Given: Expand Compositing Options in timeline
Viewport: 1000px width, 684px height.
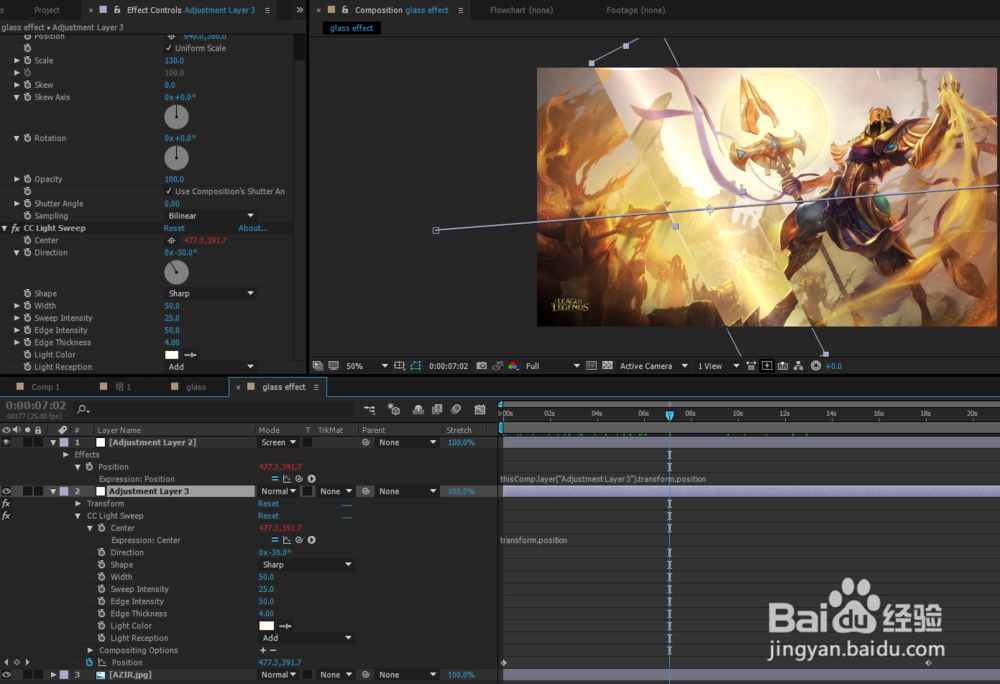Looking at the screenshot, I should click(90, 650).
